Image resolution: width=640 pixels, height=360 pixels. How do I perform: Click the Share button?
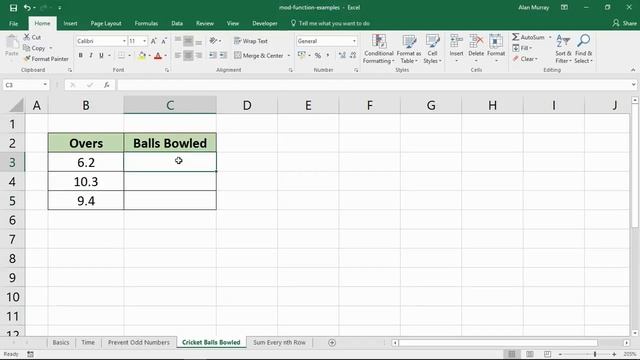tap(624, 23)
